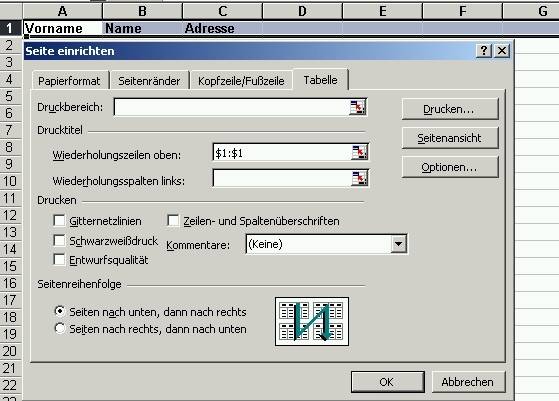
Task: Switch to the Seitenränder tab
Action: [x=149, y=81]
